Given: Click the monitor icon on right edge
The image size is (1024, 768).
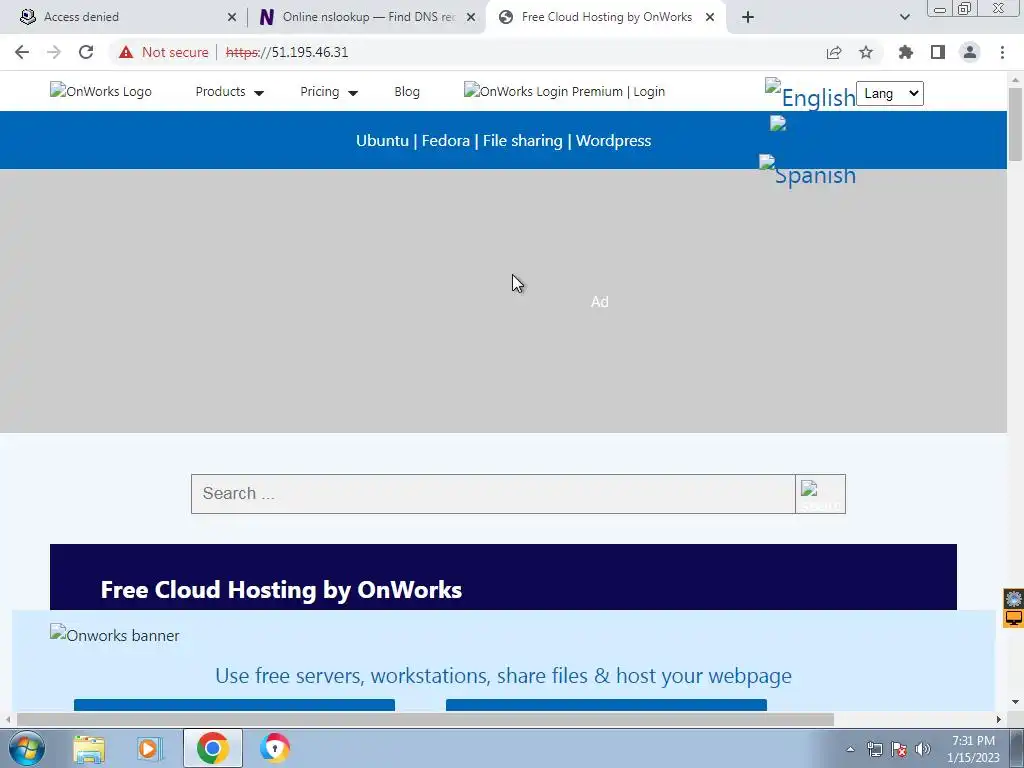Looking at the screenshot, I should tap(1014, 618).
